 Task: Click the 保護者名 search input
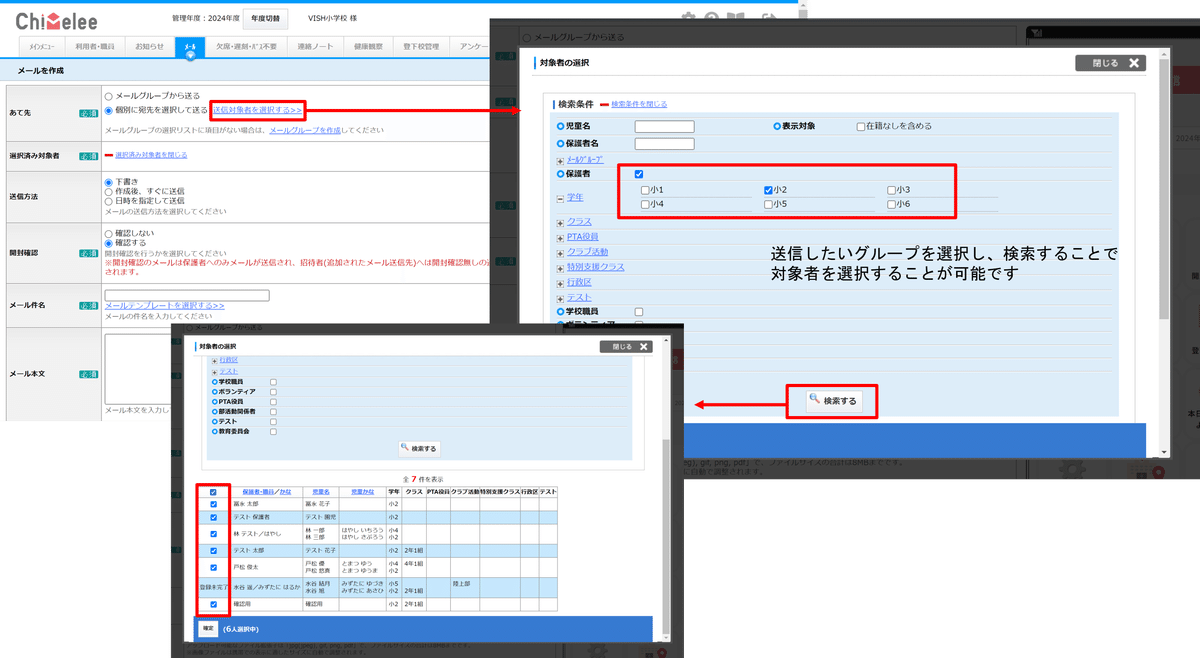664,144
